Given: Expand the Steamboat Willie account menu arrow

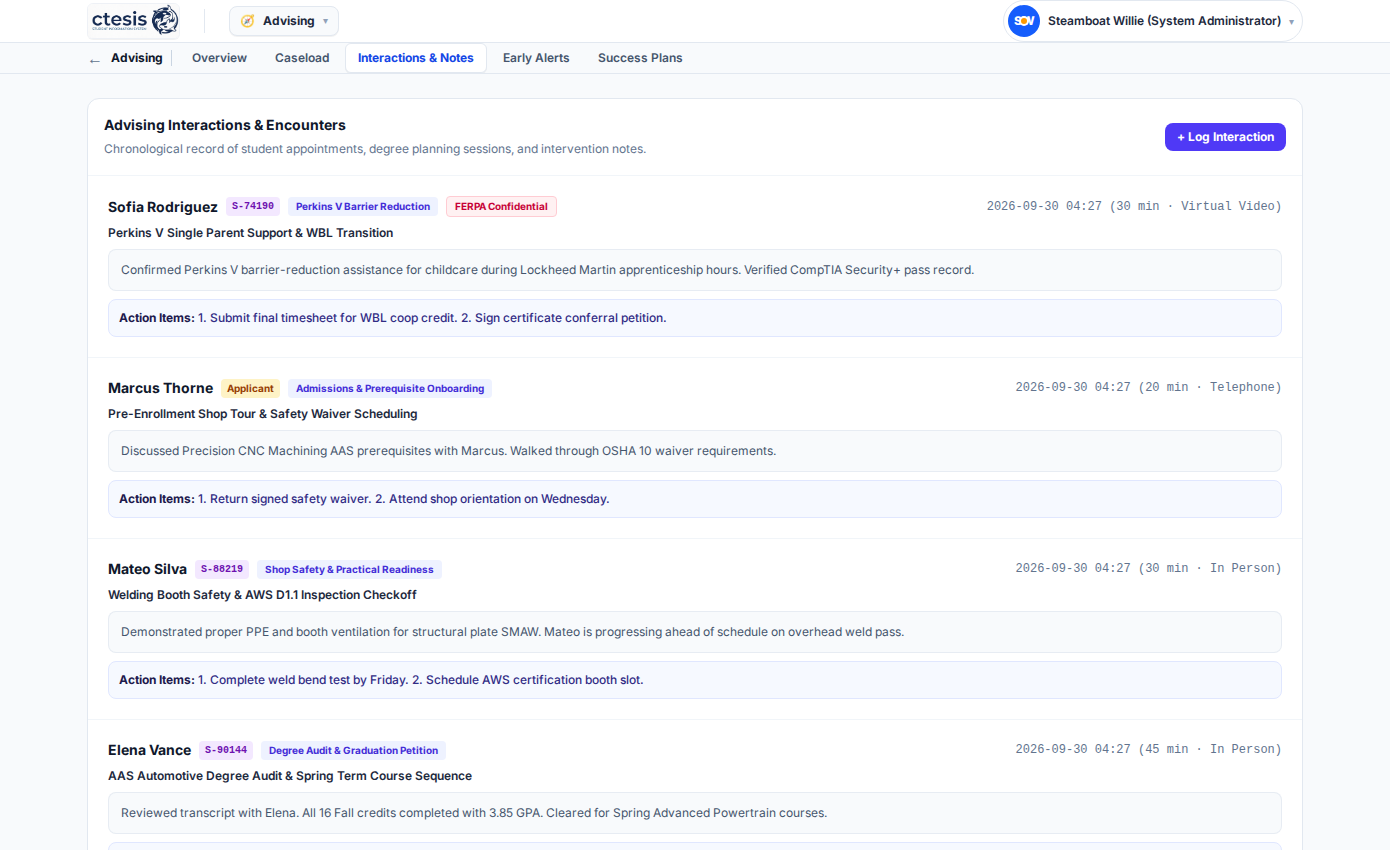Looking at the screenshot, I should click(1291, 22).
